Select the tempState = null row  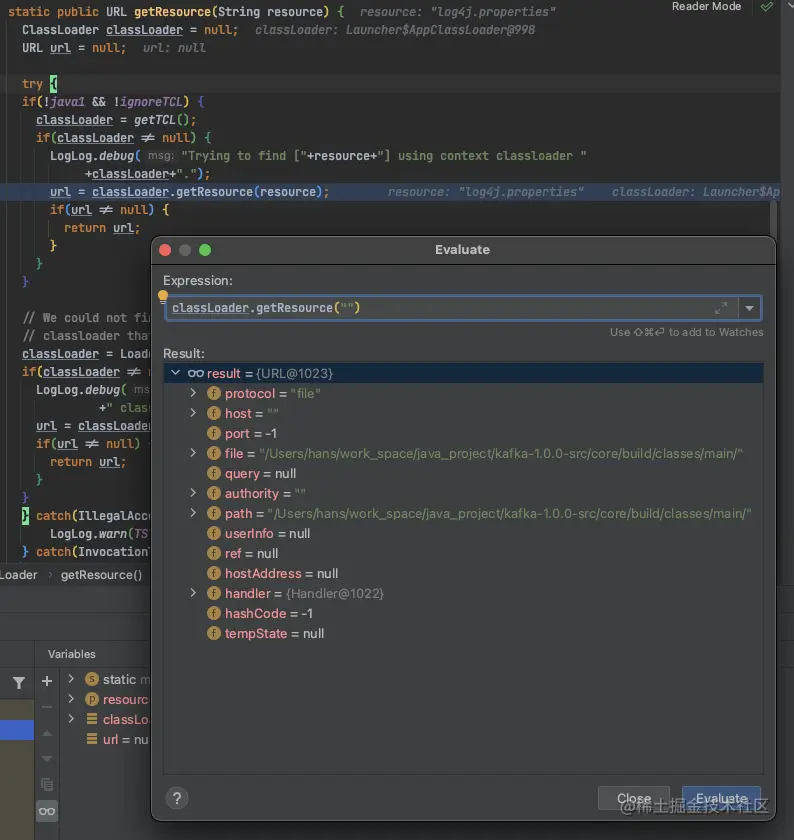point(463,633)
